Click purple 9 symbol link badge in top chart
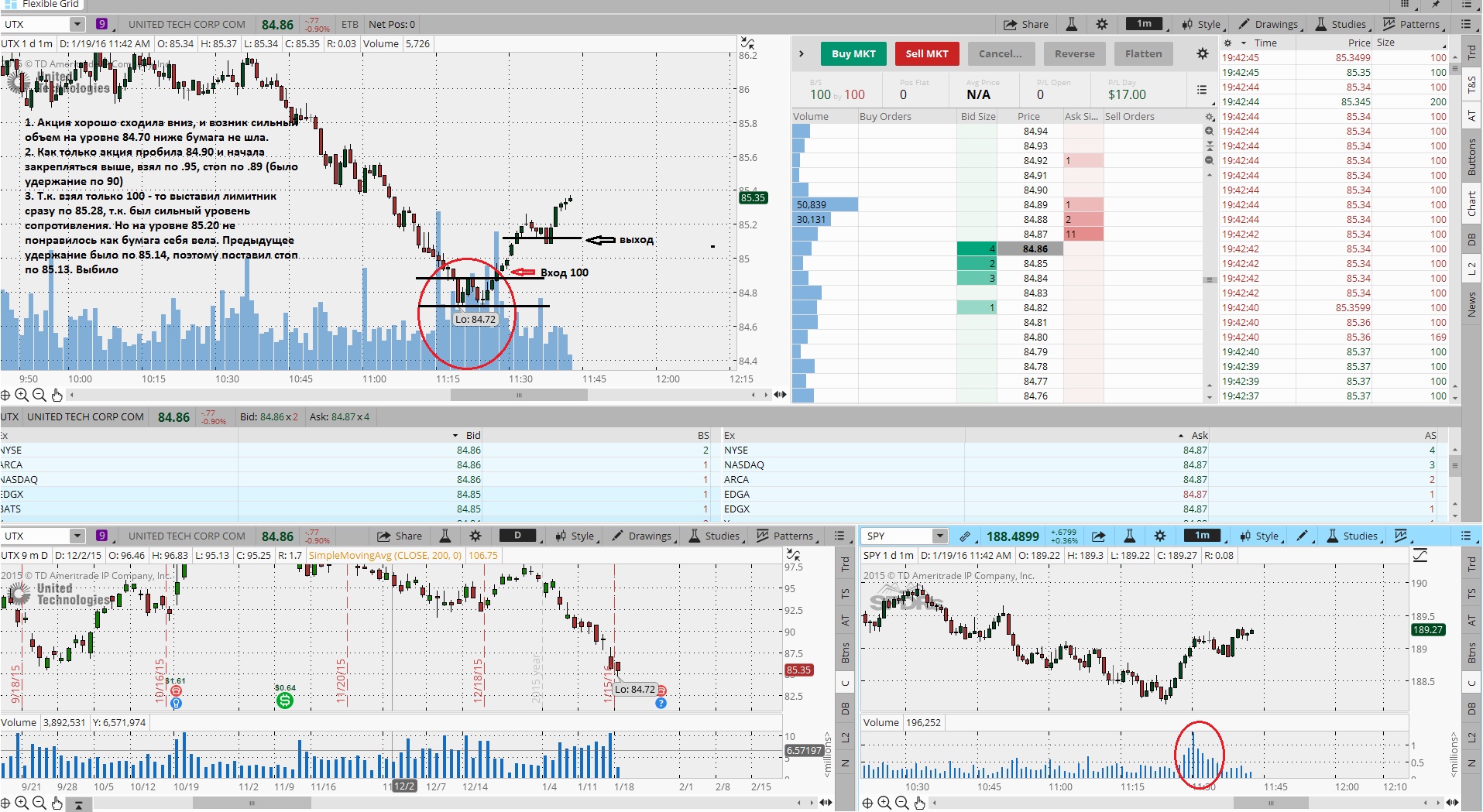Viewport: 1483px width, 812px height. 101,25
